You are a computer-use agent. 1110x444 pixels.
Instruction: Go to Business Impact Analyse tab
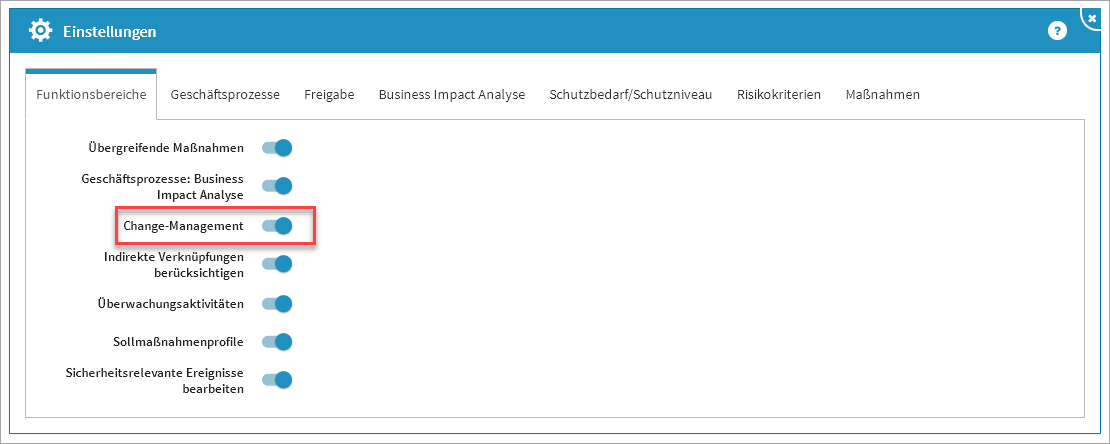click(451, 95)
